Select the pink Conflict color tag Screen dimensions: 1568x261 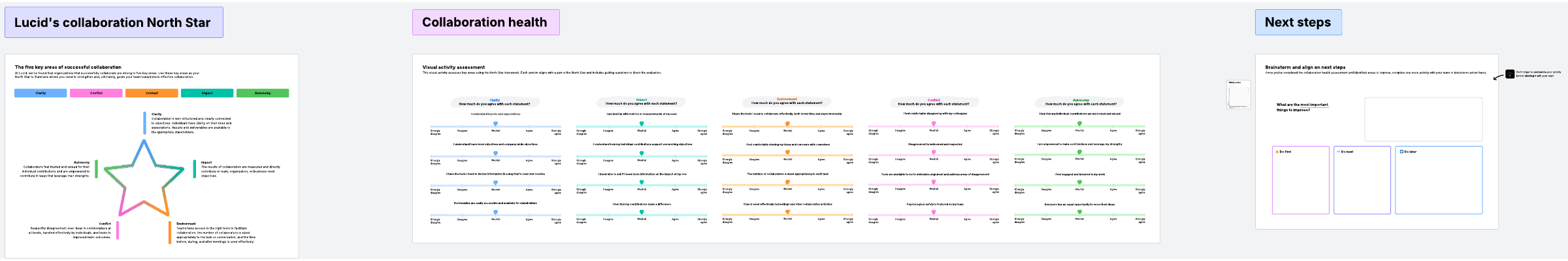coord(96,93)
